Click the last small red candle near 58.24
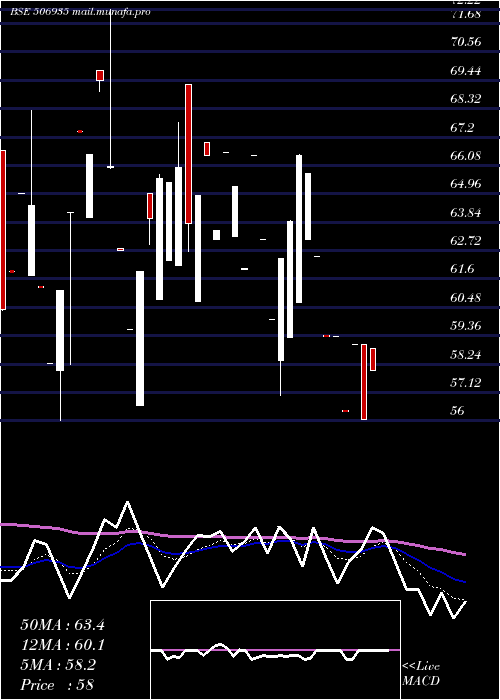 click(x=373, y=359)
